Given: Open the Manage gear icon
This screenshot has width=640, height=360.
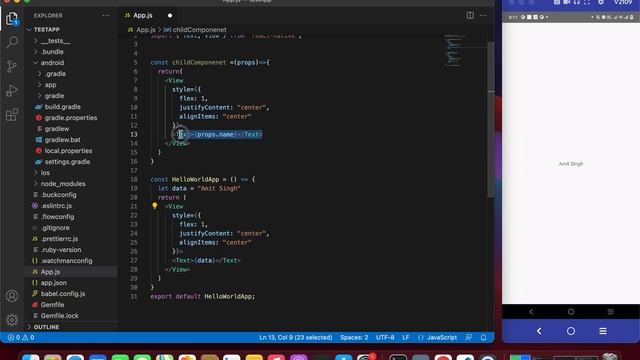Looking at the screenshot, I should pos(12,320).
